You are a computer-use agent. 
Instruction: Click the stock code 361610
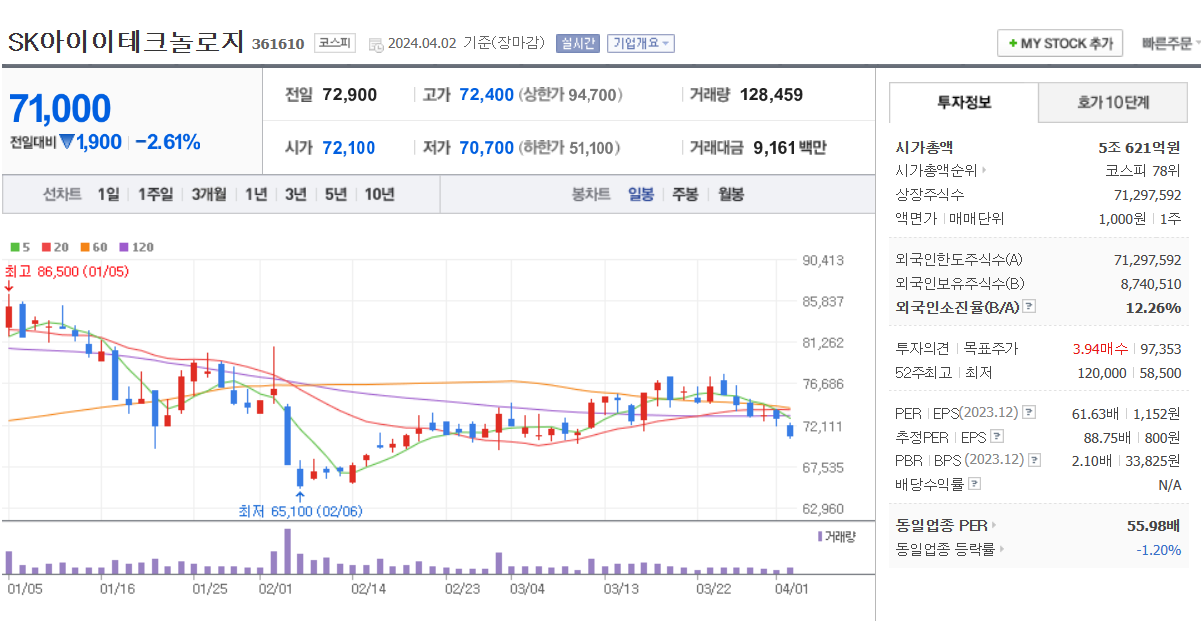tap(278, 44)
